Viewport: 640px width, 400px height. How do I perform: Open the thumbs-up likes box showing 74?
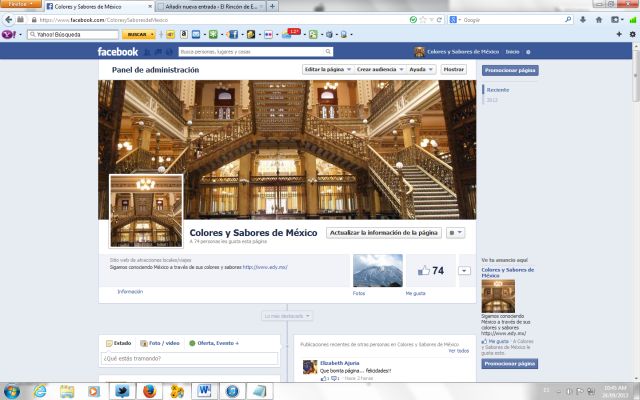[x=431, y=270]
